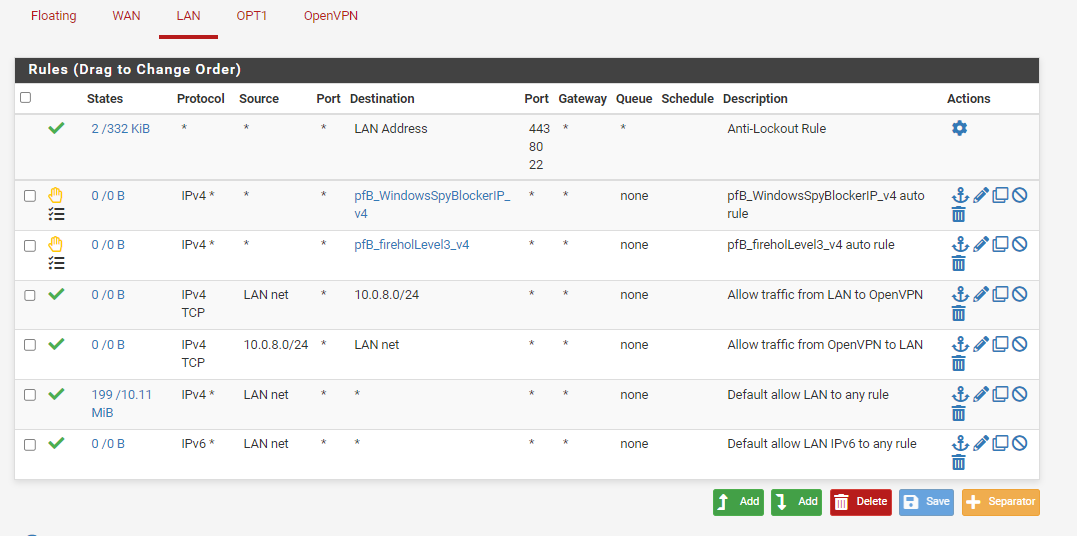This screenshot has width=1077, height=536.
Task: Click anchor icon on OpenVPN to LAN rule
Action: click(x=959, y=344)
